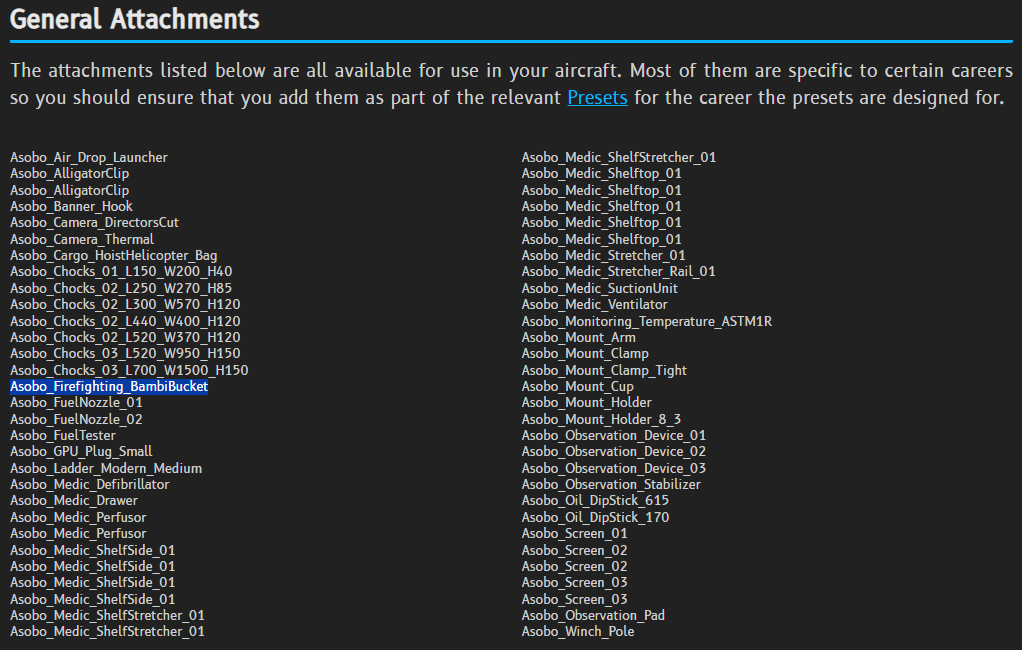Click the Asobo_Medic_Defibrillator entry
The image size is (1022, 650).
90,485
